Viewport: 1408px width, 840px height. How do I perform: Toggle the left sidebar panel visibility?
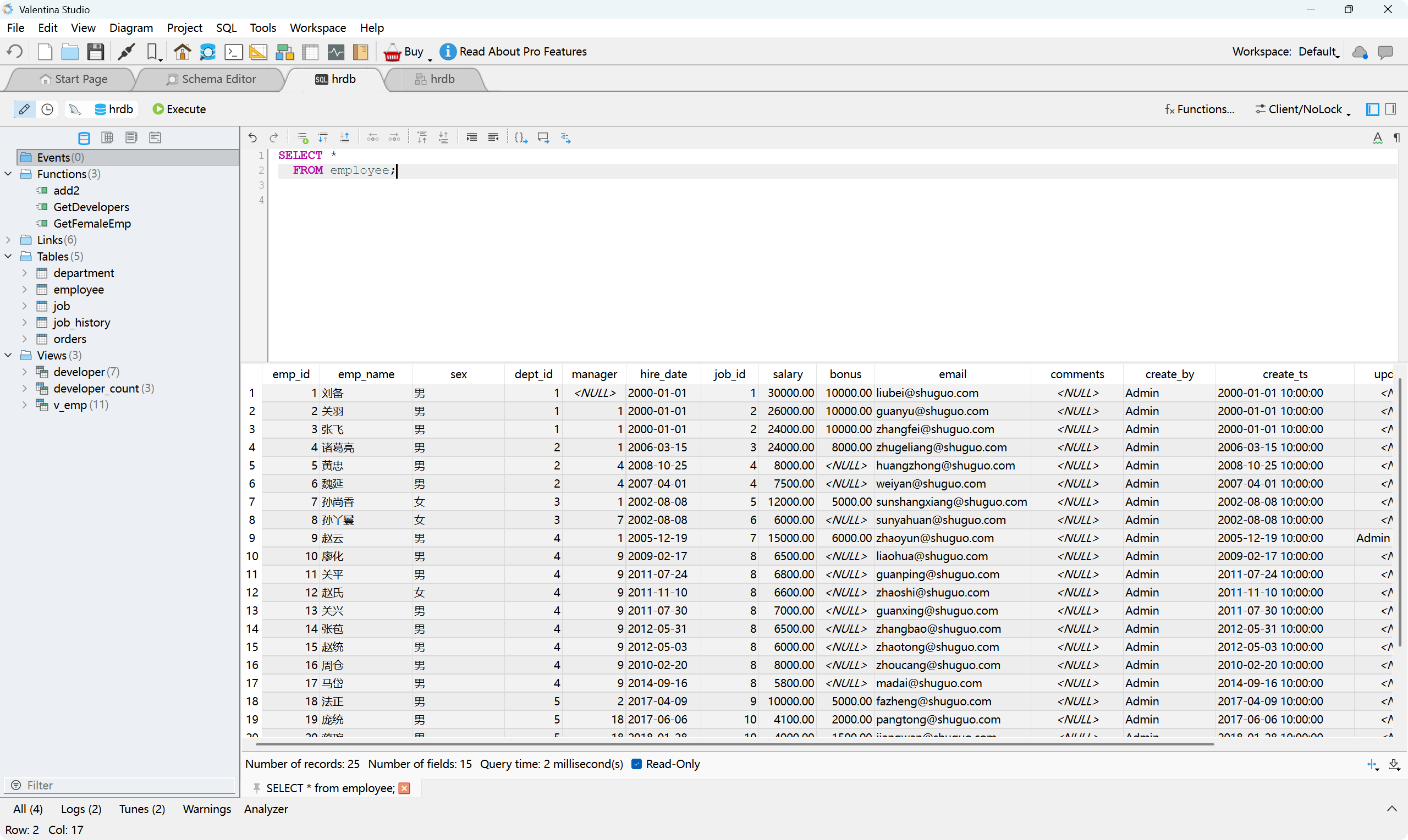(1372, 109)
